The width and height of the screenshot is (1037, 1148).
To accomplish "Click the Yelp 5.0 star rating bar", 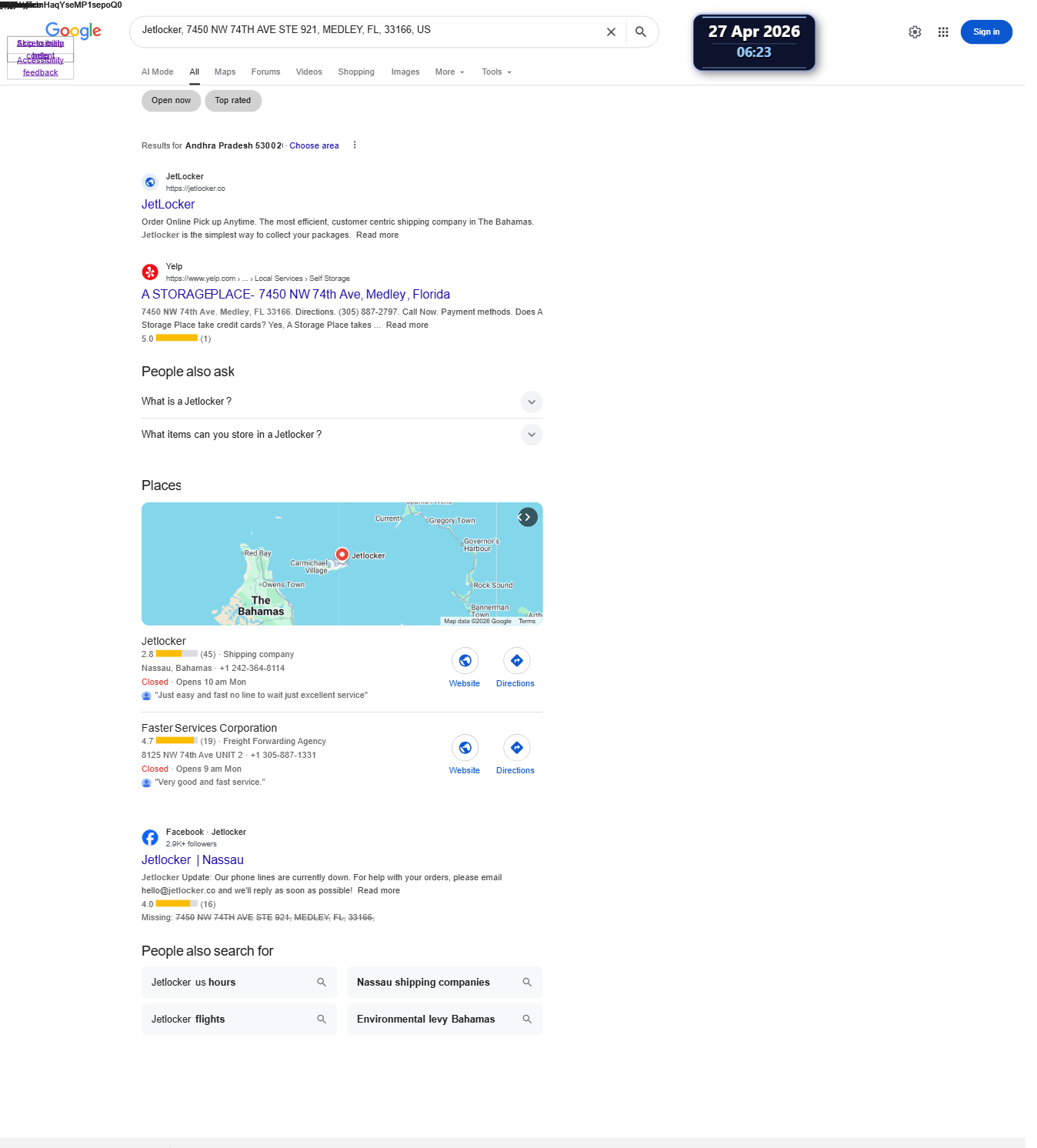I will (x=177, y=339).
